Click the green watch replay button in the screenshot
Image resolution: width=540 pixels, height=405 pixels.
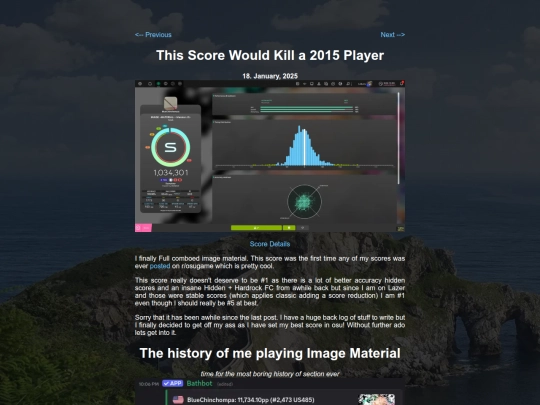pyautogui.click(x=256, y=228)
